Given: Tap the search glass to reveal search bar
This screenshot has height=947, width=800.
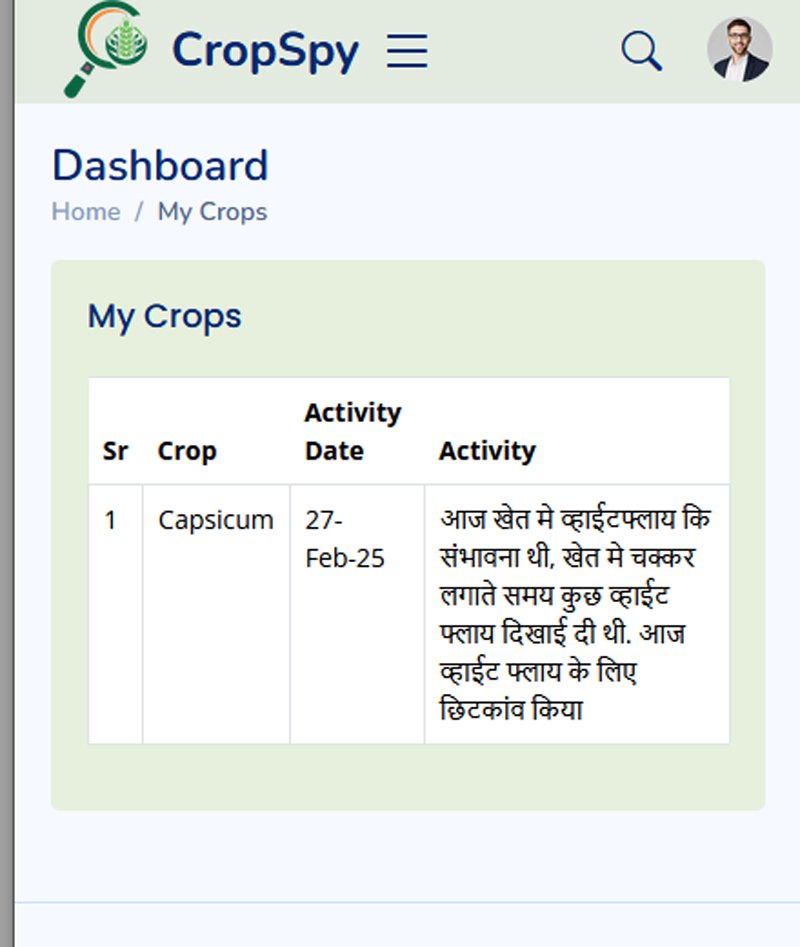Looking at the screenshot, I should point(641,49).
